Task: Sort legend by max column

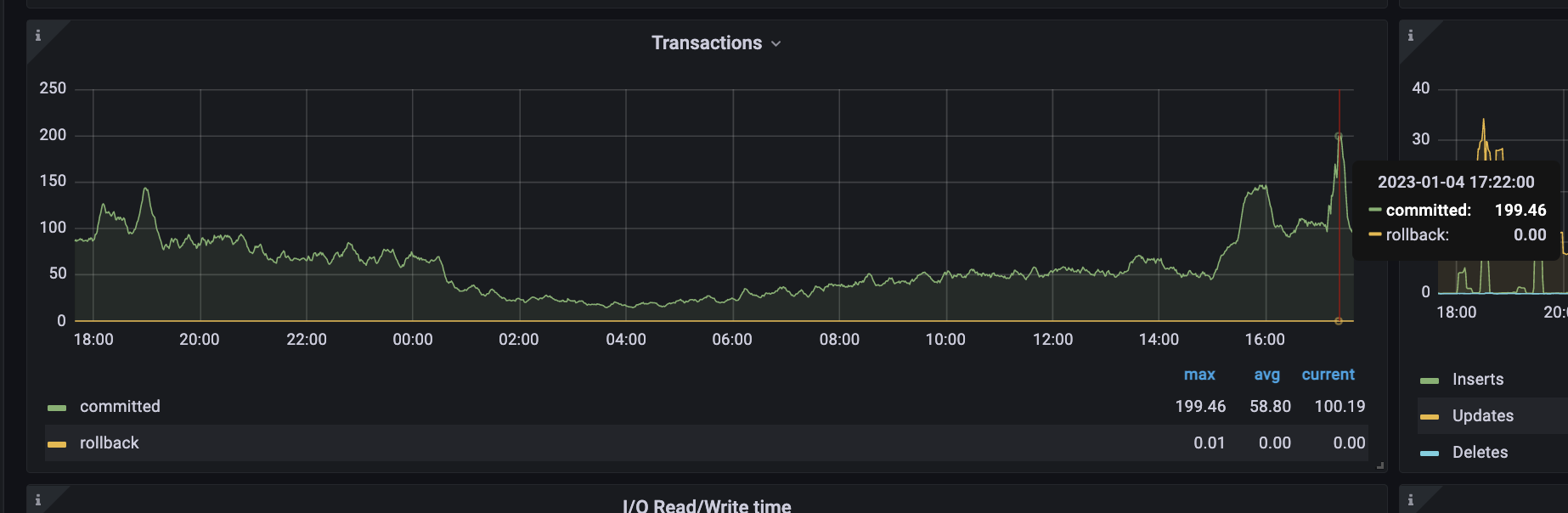Action: [x=1199, y=375]
